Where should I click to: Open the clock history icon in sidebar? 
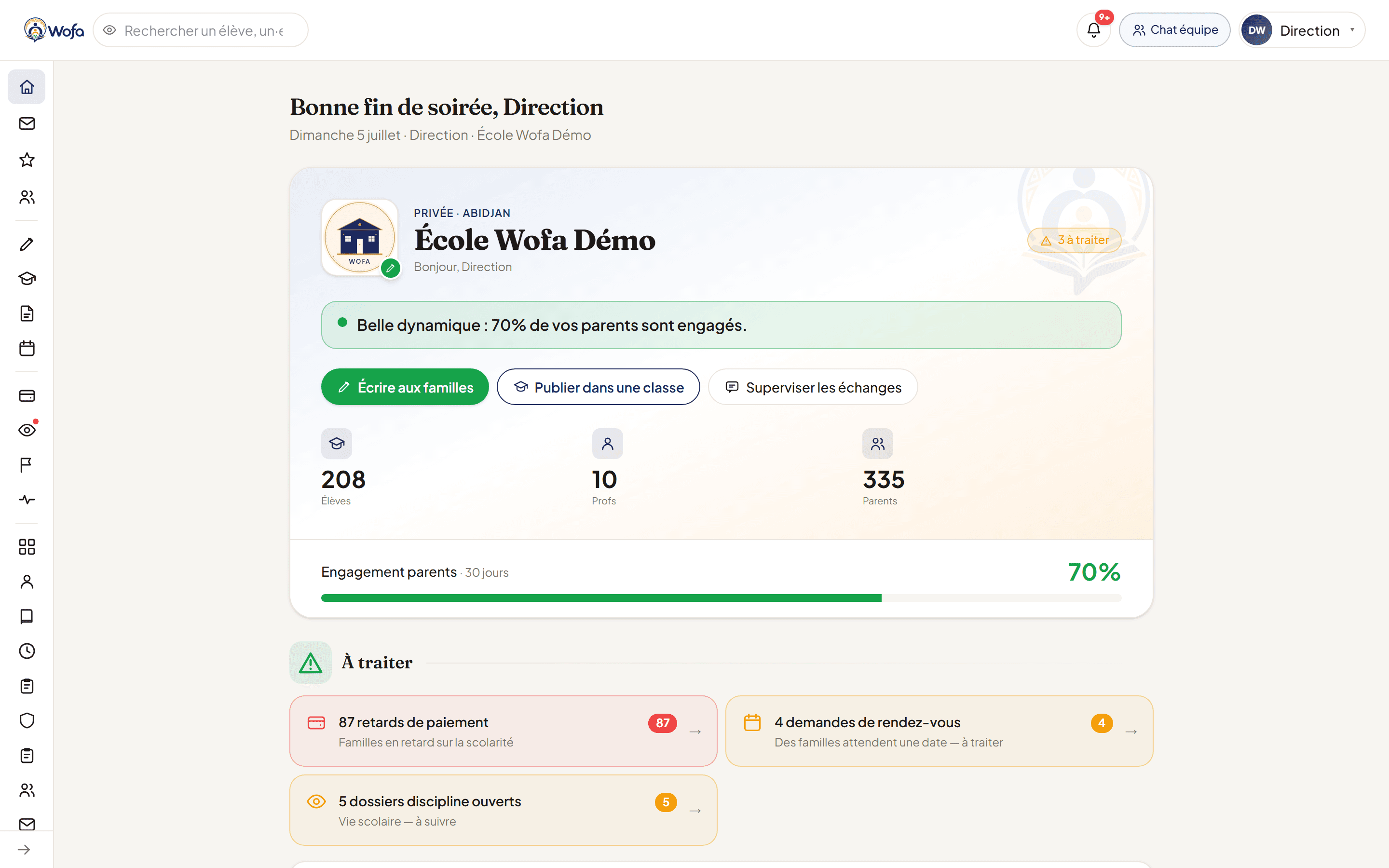(27, 651)
